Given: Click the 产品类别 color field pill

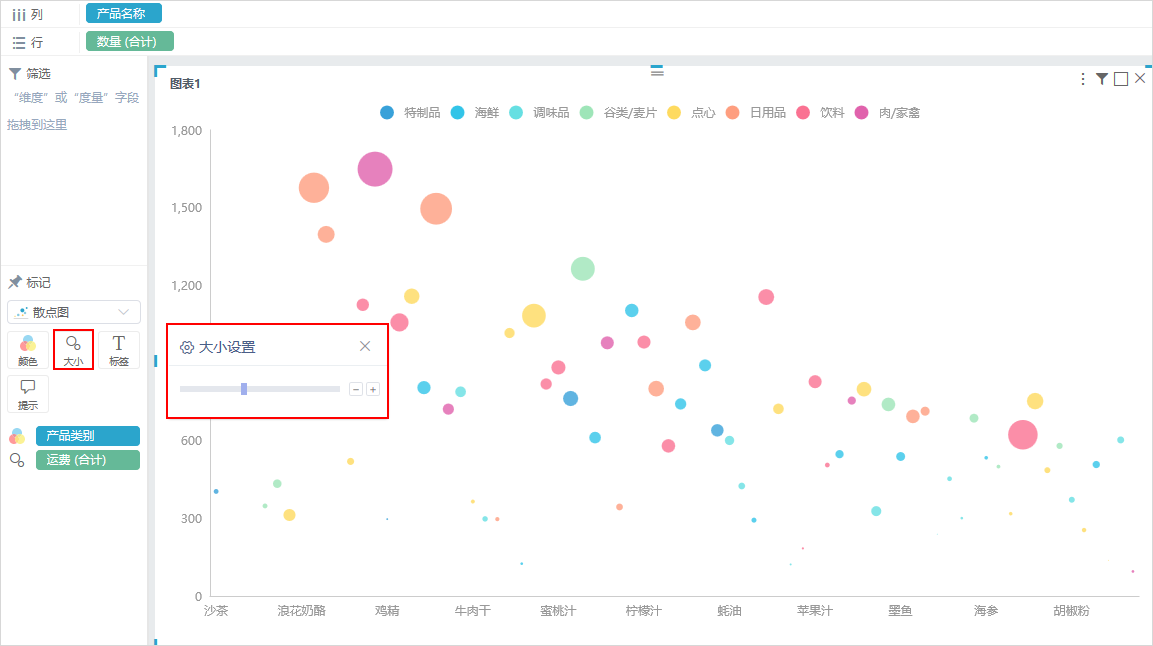Looking at the screenshot, I should (x=88, y=436).
